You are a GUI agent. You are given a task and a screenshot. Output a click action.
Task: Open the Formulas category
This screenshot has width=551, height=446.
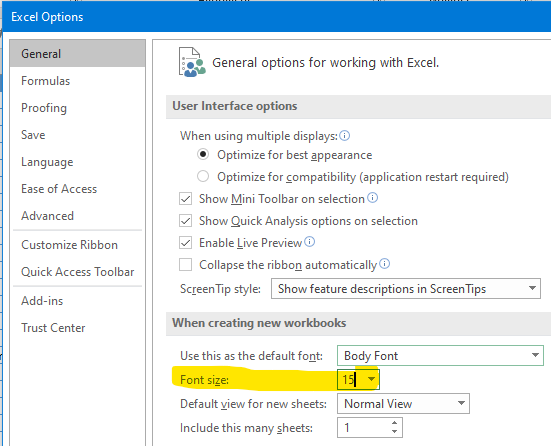tap(78, 81)
